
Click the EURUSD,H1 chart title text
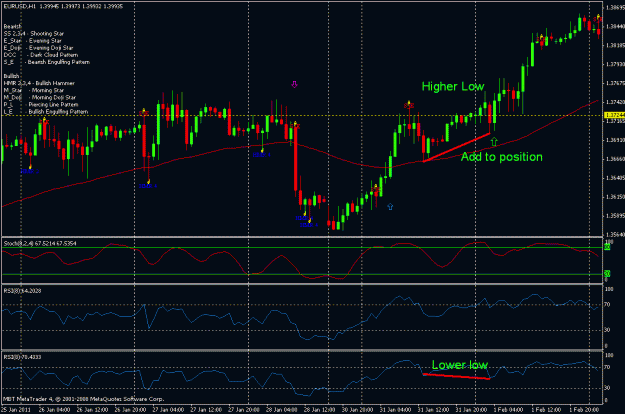(63, 6)
